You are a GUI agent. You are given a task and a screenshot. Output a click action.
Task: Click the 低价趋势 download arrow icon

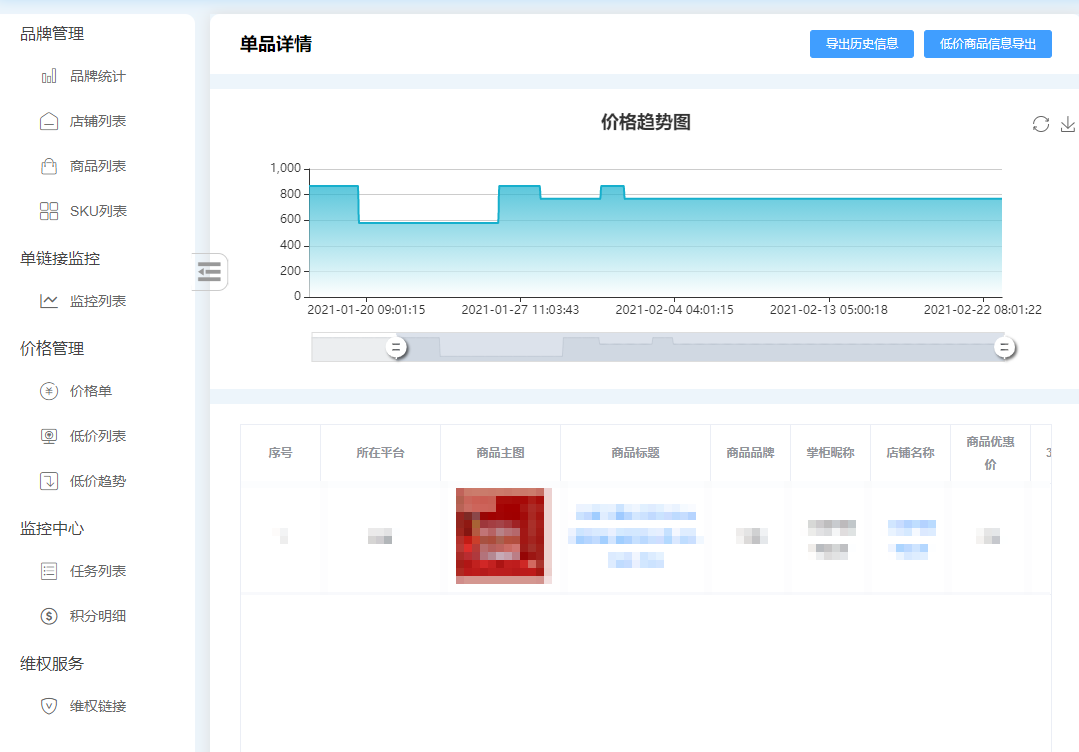(x=48, y=481)
